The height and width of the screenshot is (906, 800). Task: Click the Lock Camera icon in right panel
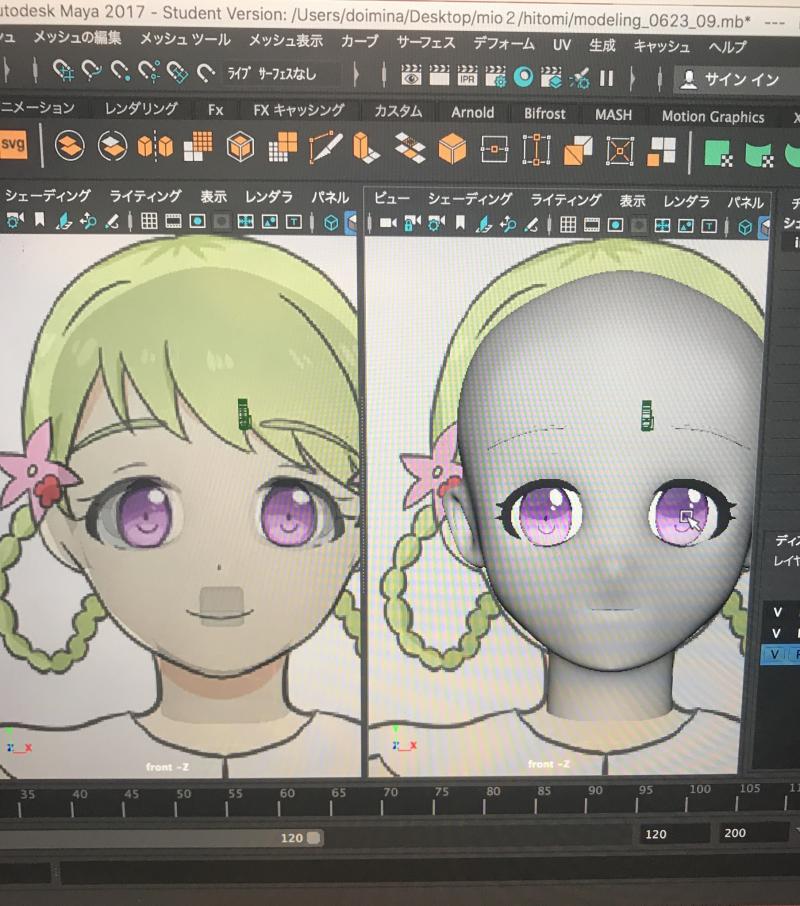click(412, 223)
